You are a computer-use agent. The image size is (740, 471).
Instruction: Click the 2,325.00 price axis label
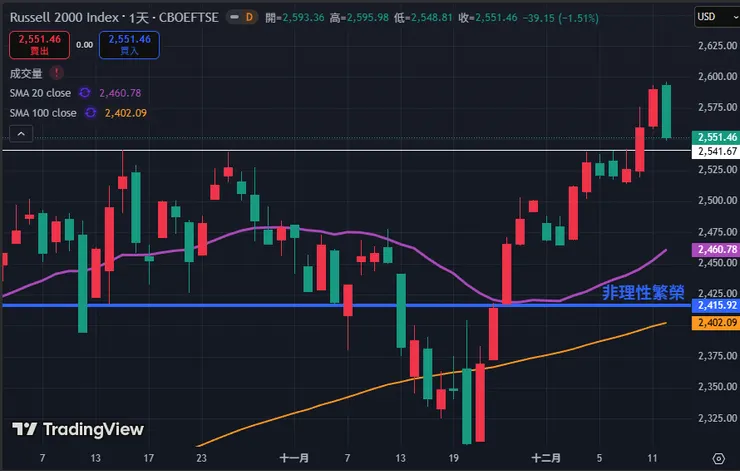[x=717, y=418]
